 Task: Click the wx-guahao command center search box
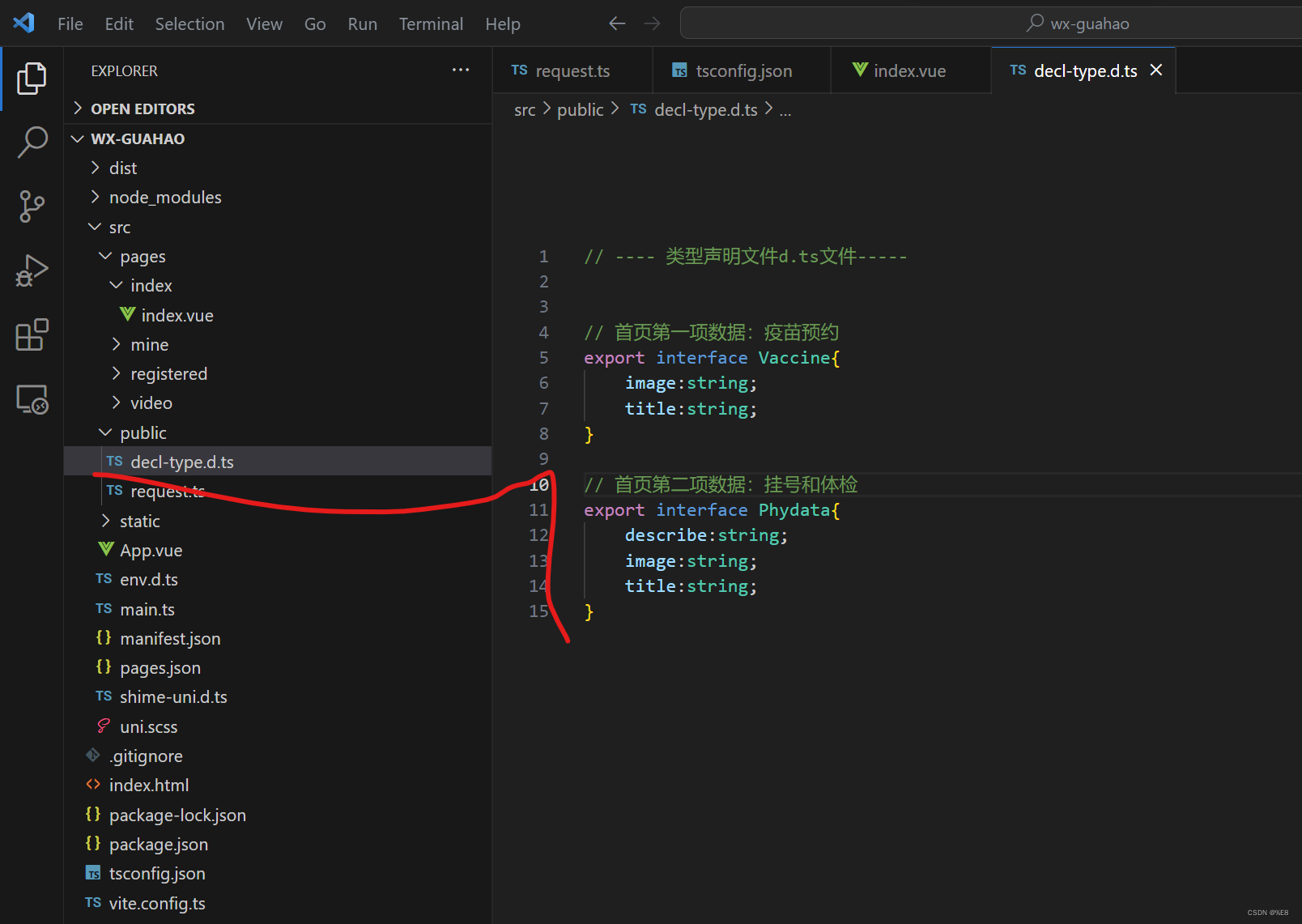pyautogui.click(x=991, y=23)
